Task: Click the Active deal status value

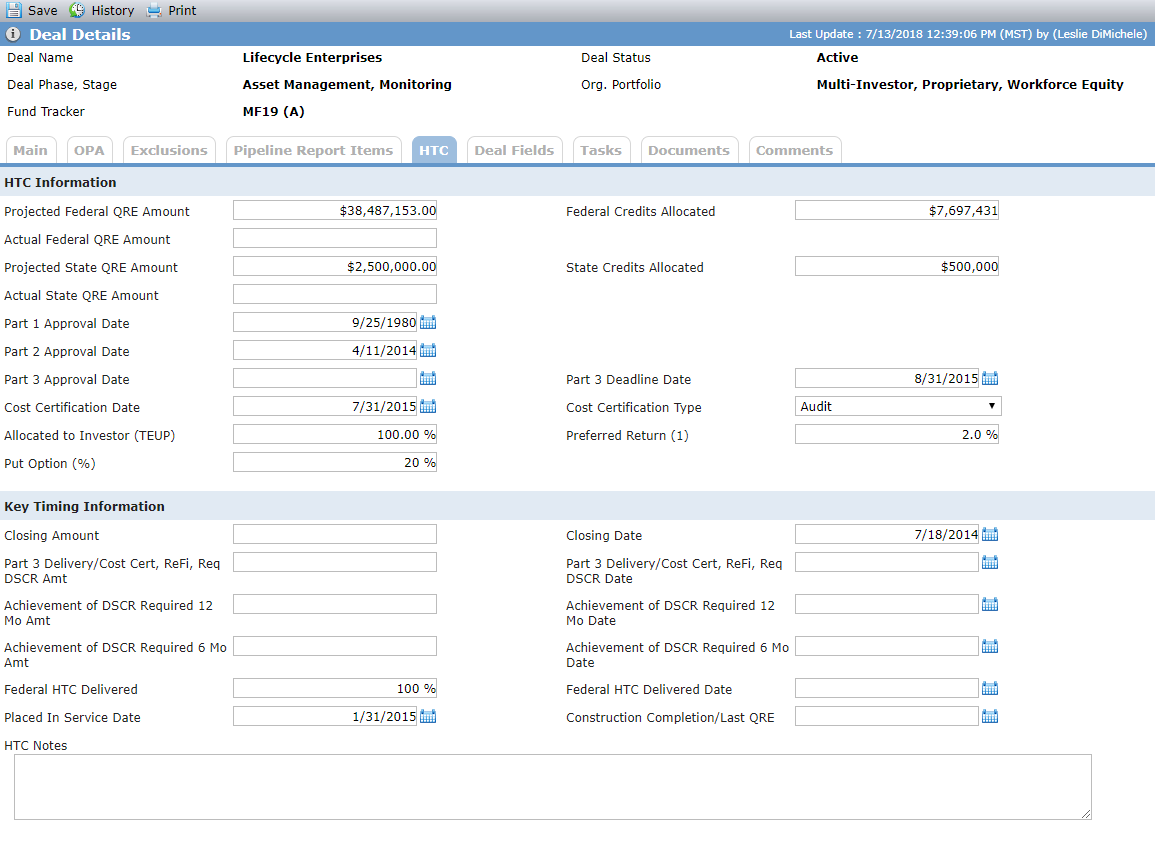Action: point(838,57)
